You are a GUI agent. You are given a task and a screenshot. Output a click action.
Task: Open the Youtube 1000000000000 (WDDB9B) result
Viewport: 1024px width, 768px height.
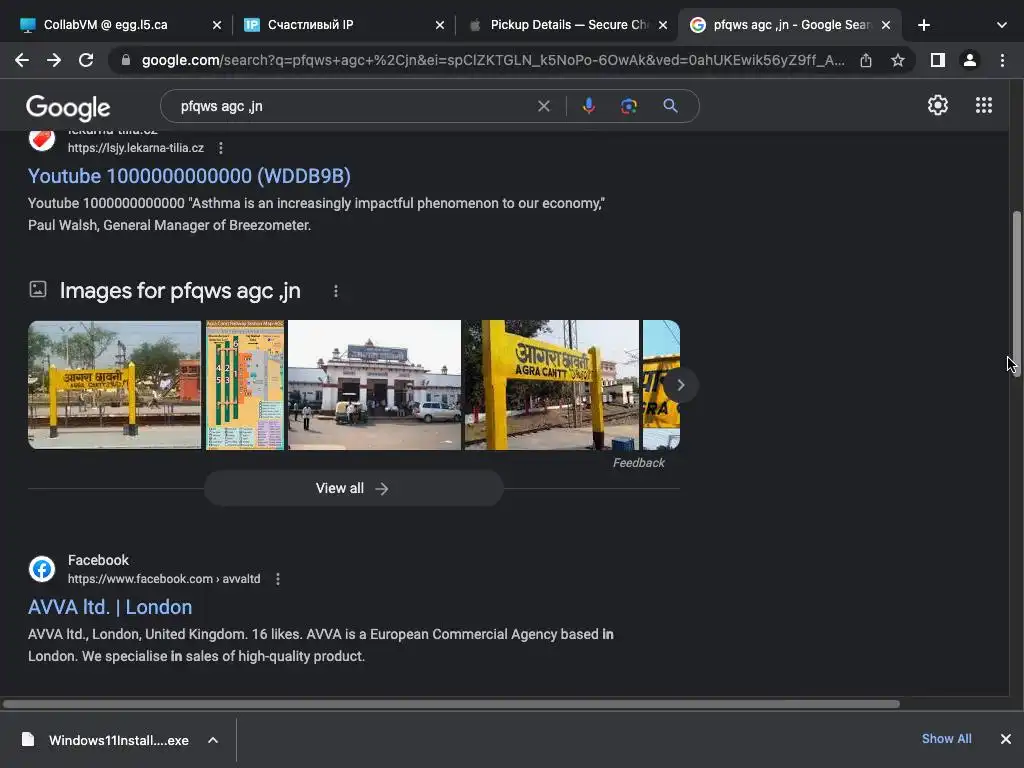click(189, 176)
